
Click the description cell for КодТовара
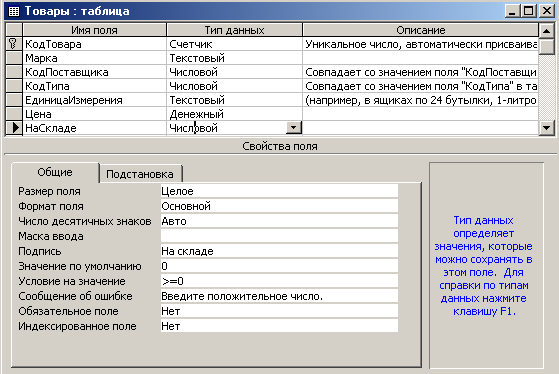click(x=421, y=44)
